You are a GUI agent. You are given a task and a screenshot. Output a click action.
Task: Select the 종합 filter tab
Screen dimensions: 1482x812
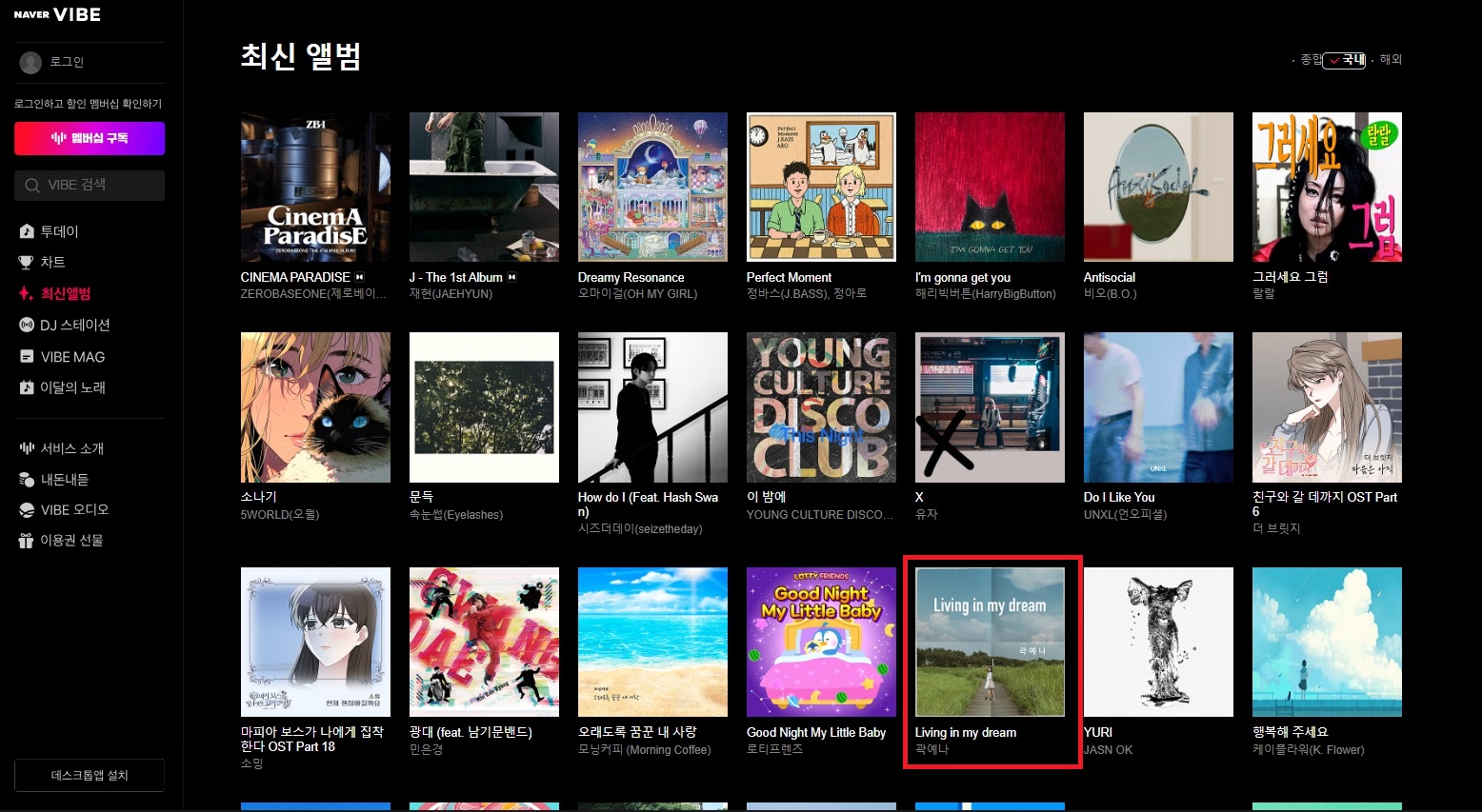coord(1312,59)
